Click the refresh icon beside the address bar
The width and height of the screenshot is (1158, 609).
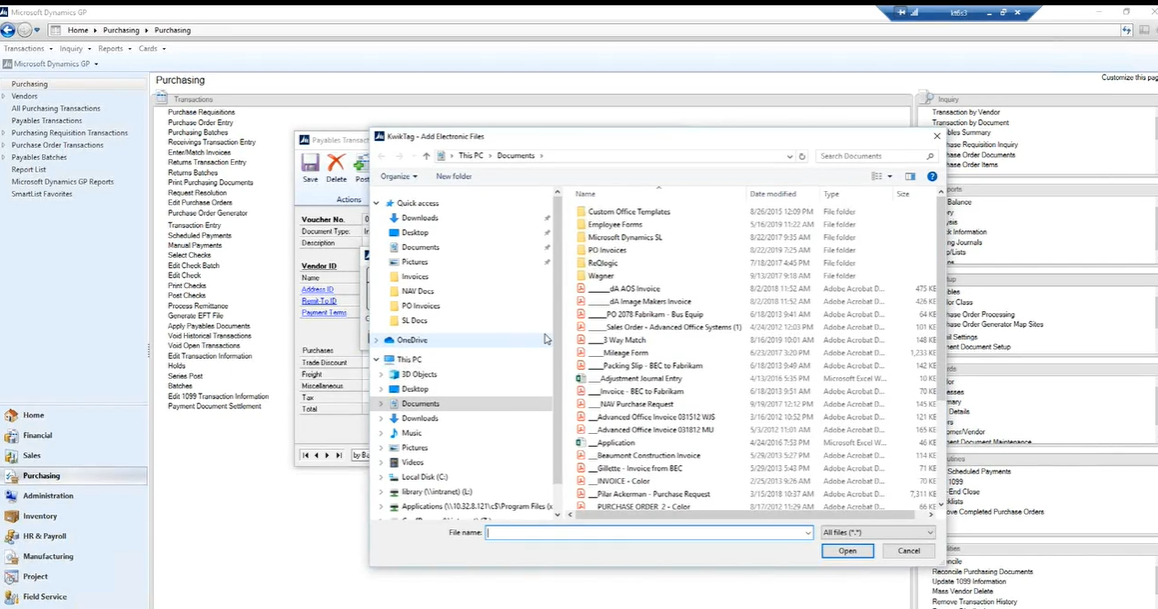pos(802,156)
